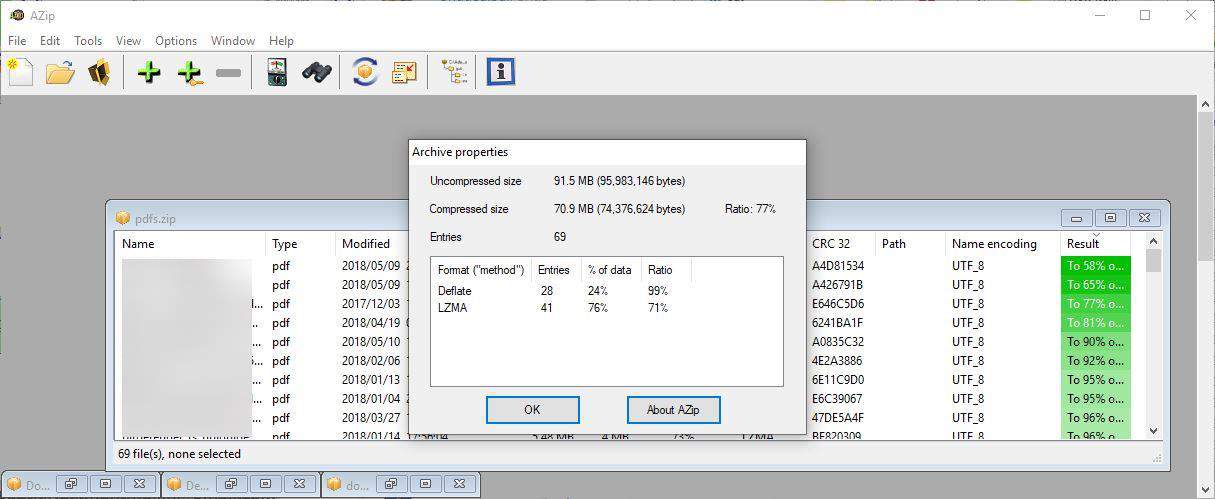This screenshot has height=499, width=1215.
Task: Sort file list by CRC 32 column header
Action: 840,244
